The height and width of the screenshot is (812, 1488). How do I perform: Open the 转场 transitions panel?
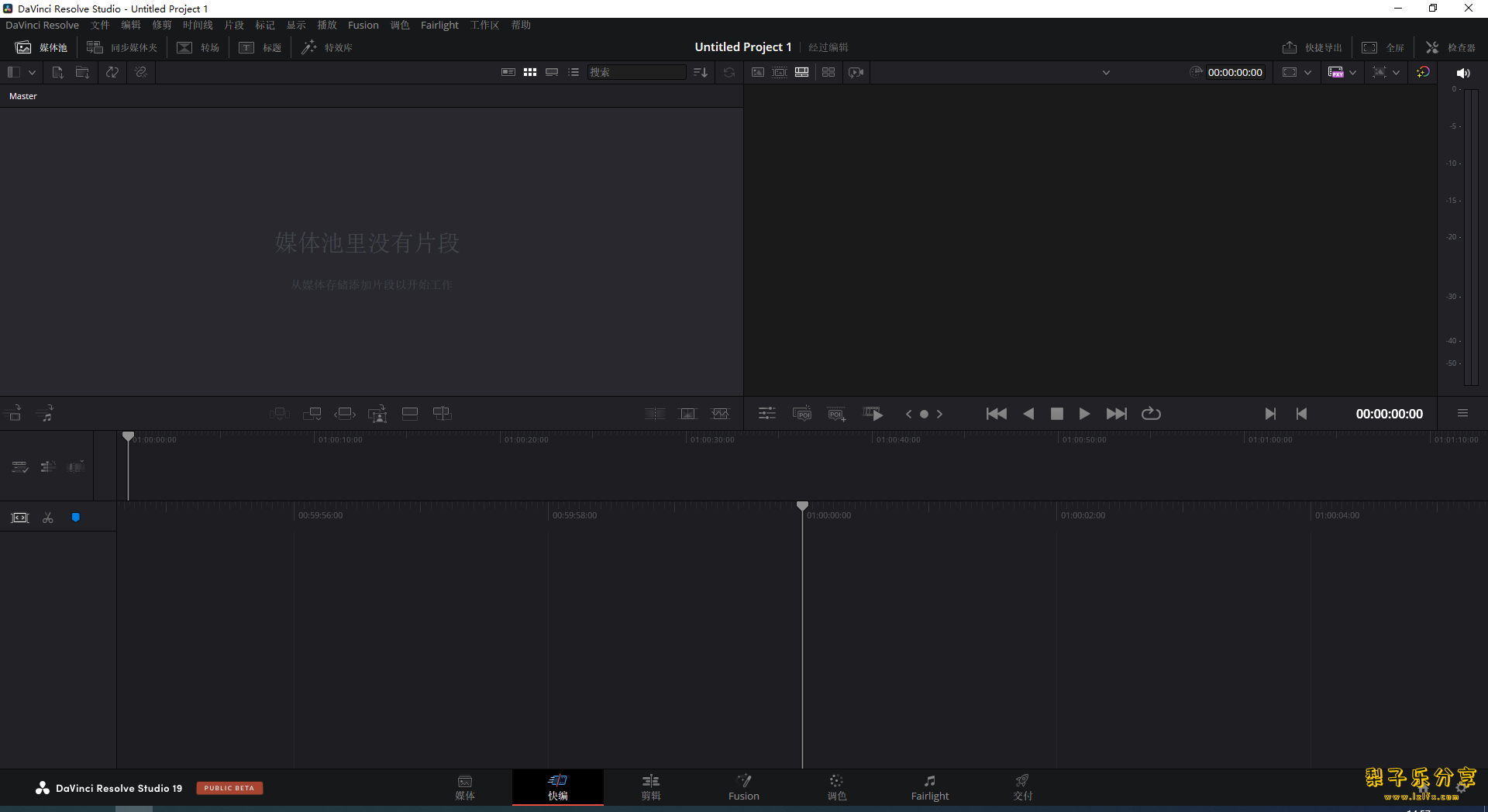[198, 47]
